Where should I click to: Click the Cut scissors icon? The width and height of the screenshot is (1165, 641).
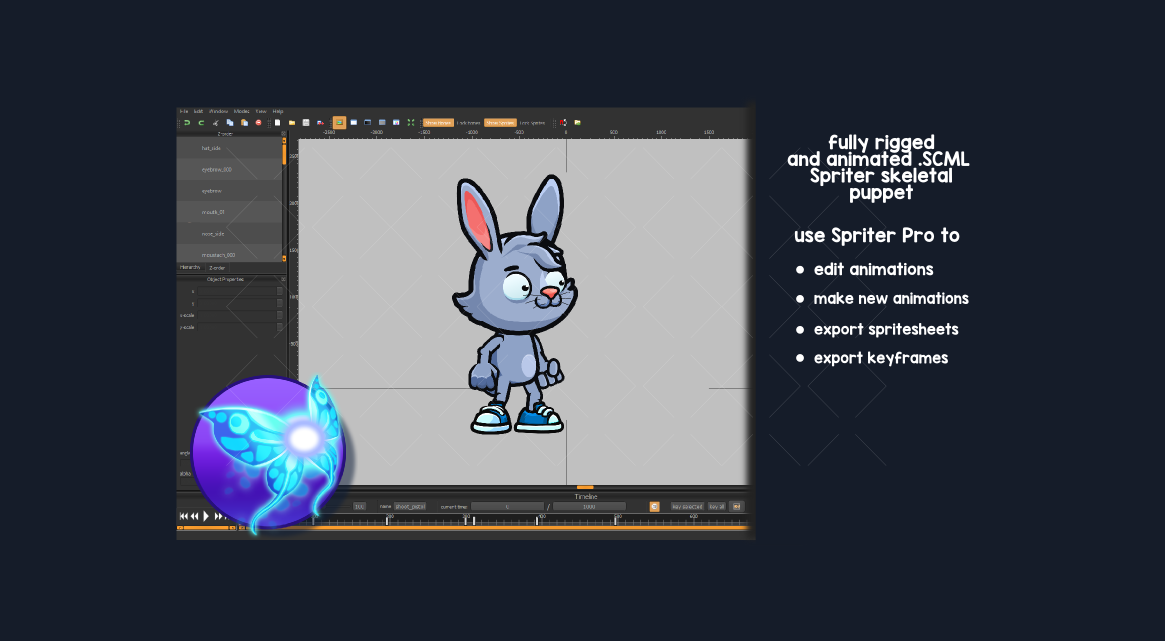[x=216, y=123]
